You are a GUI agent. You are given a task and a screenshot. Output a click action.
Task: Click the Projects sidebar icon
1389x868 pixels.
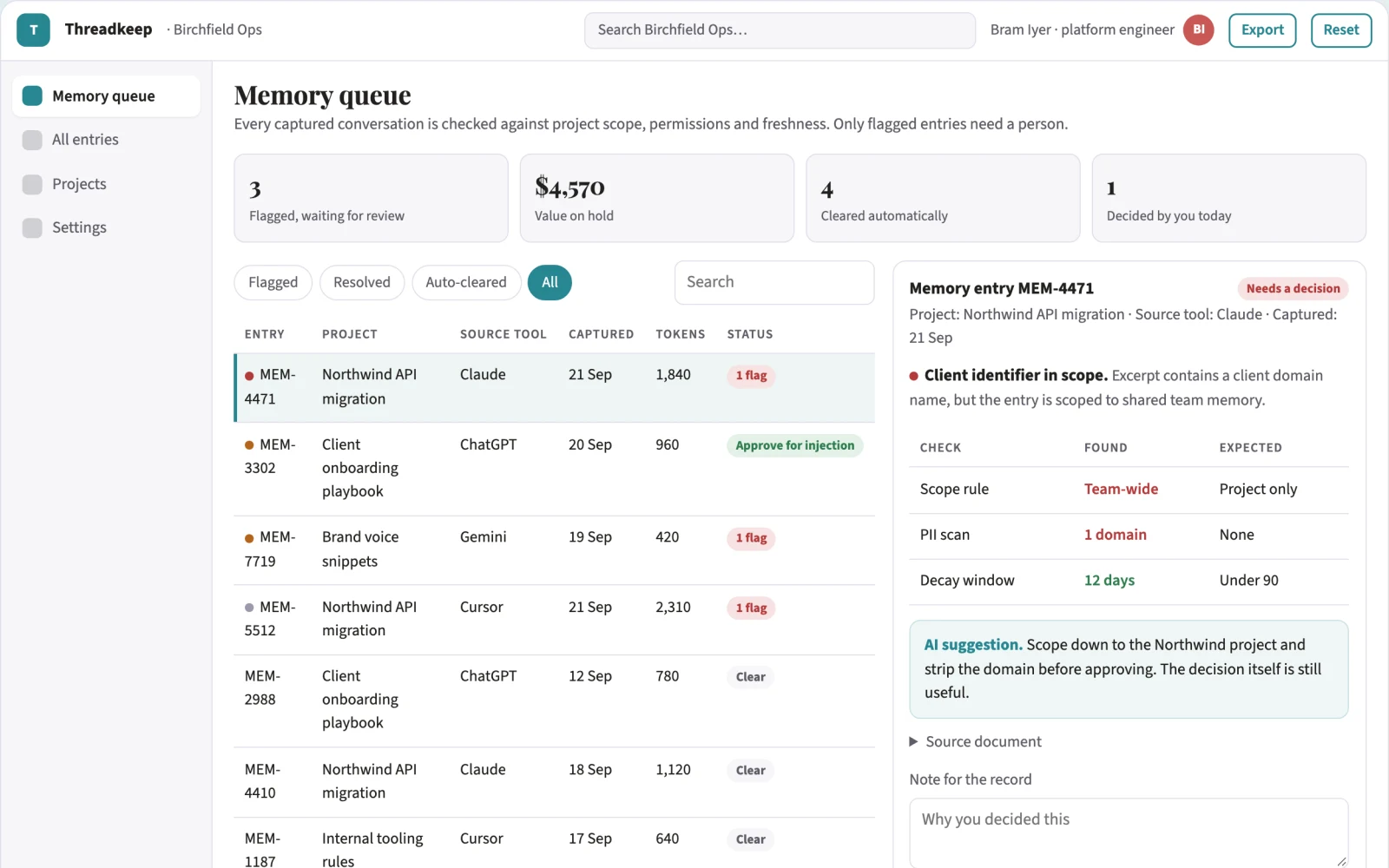[32, 184]
